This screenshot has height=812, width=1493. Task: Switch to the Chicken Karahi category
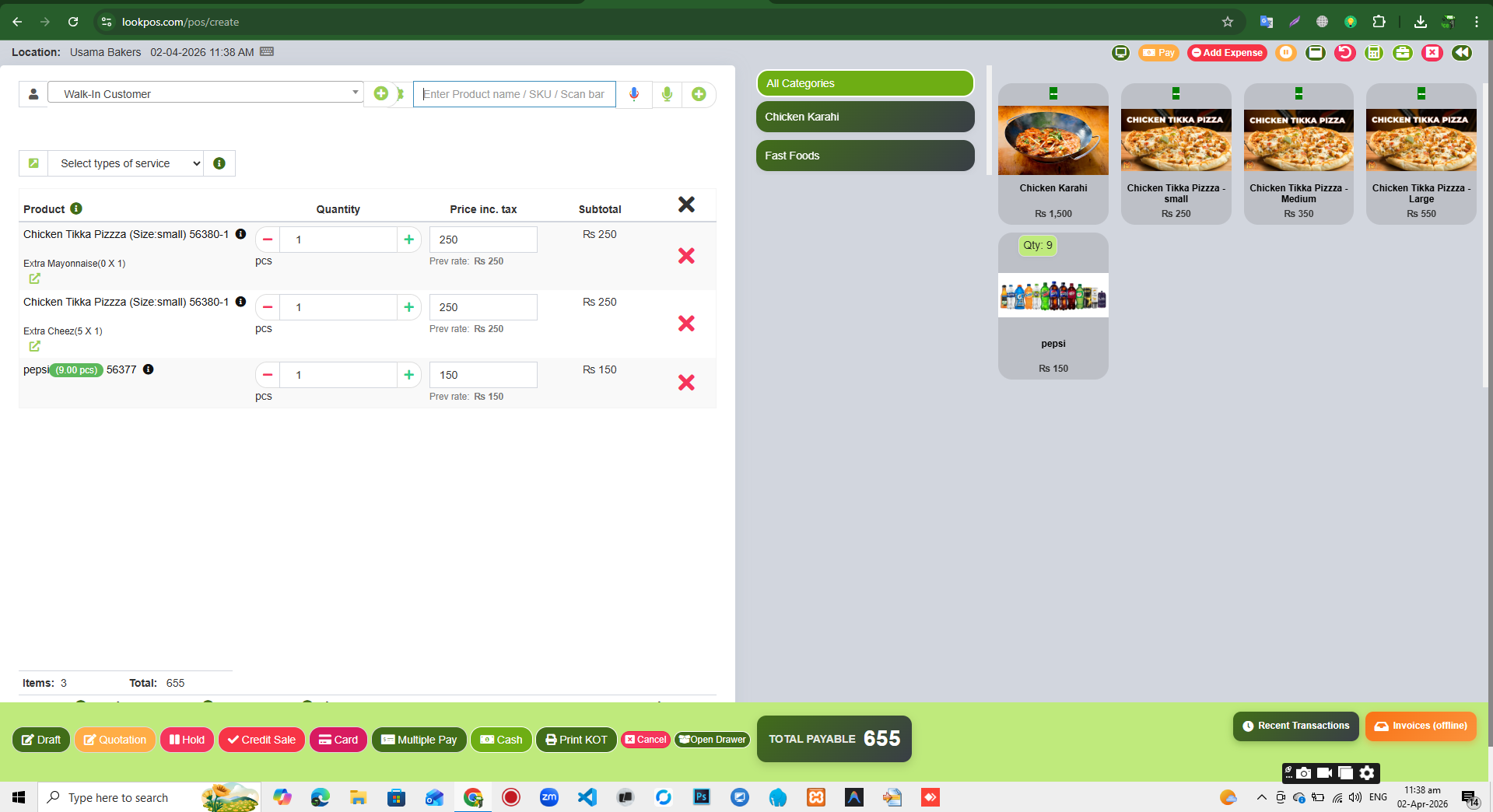864,117
